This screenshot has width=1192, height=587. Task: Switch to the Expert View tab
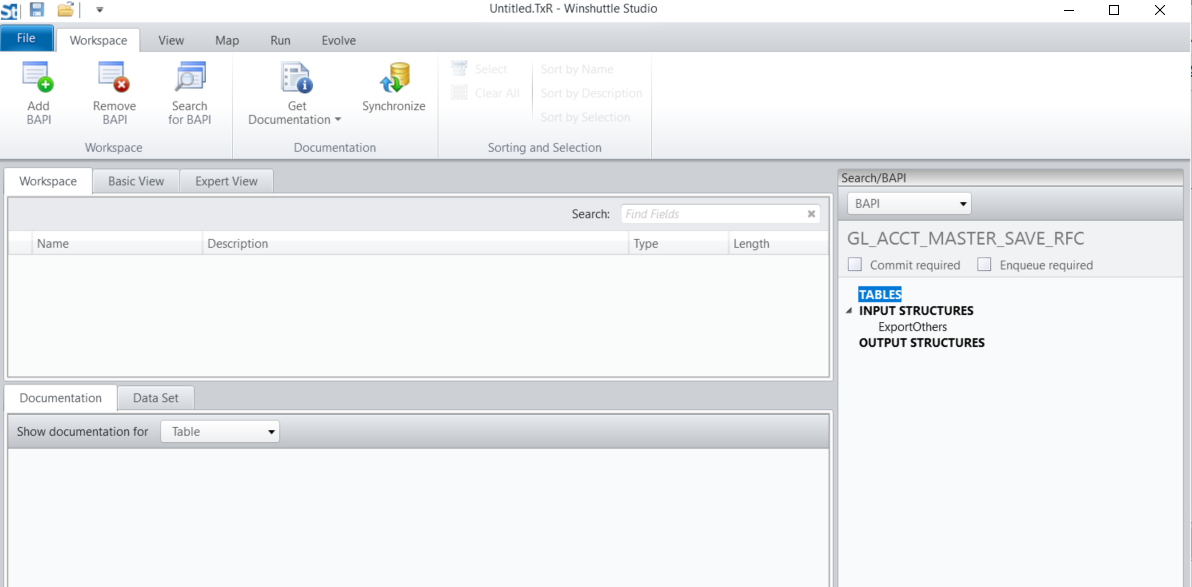227,181
